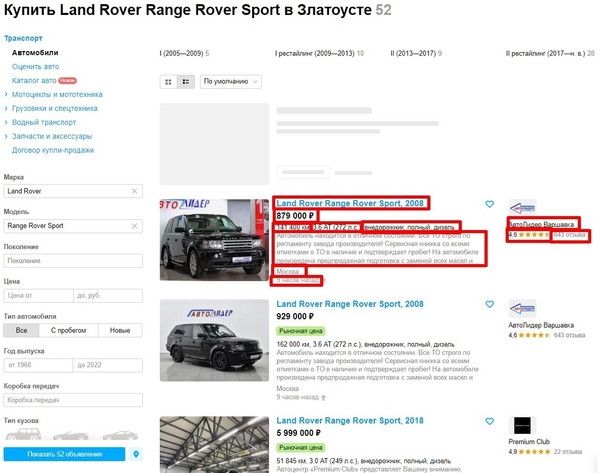
Task: Open Модель Range Rover Sport field
Action: click(x=73, y=226)
